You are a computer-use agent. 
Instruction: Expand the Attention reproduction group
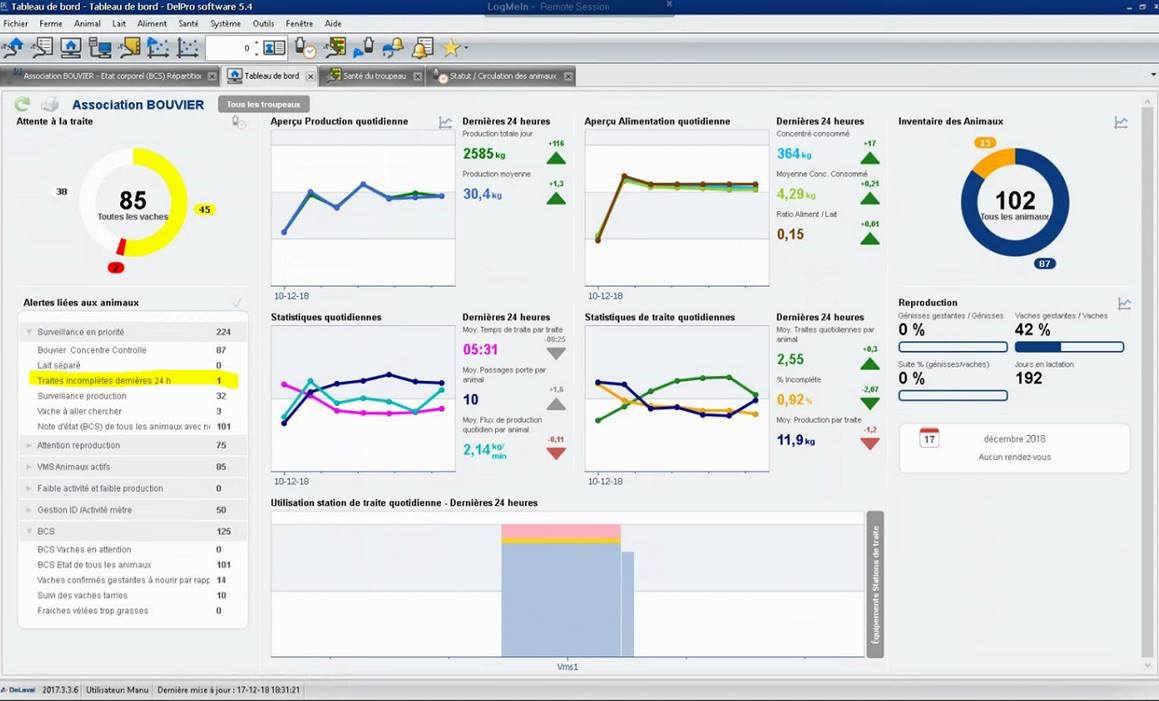(29, 445)
